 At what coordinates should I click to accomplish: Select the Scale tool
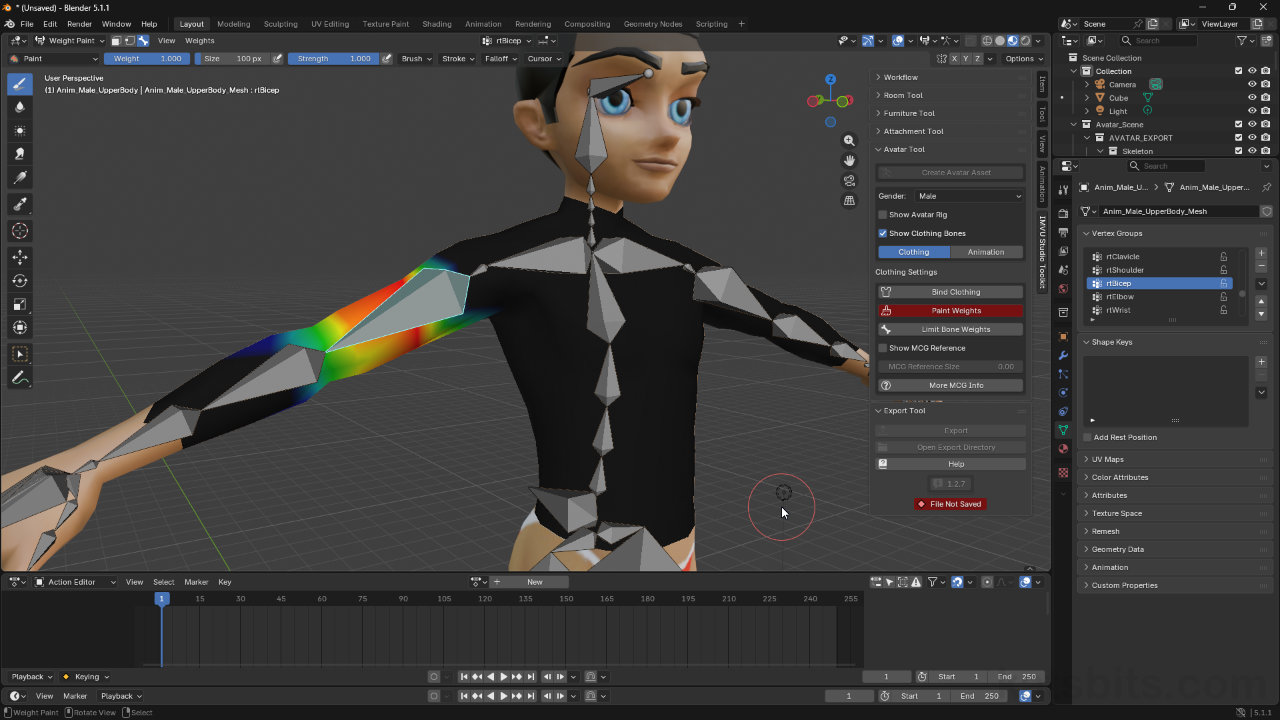(x=20, y=304)
